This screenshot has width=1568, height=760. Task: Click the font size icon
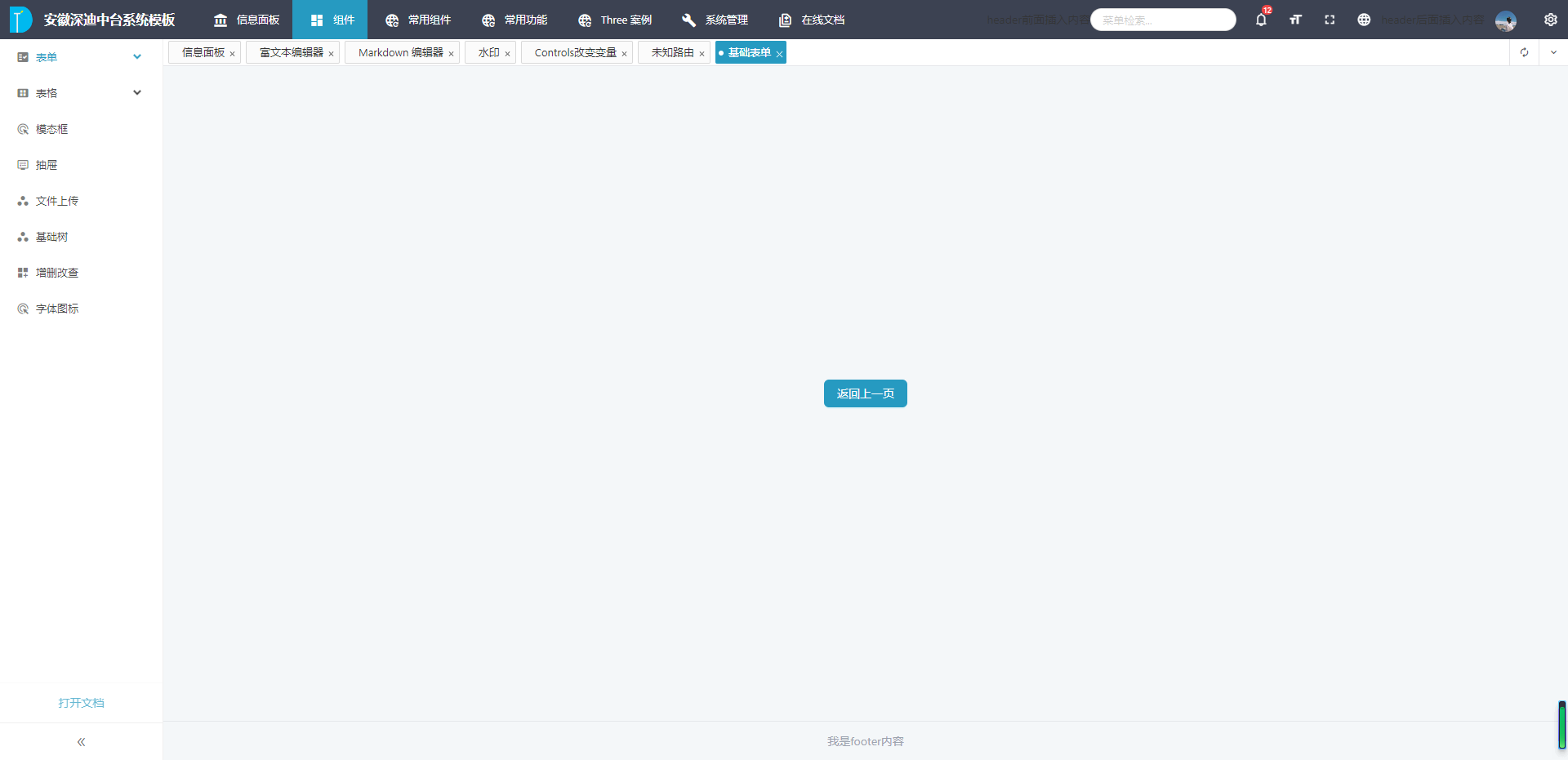point(1295,20)
